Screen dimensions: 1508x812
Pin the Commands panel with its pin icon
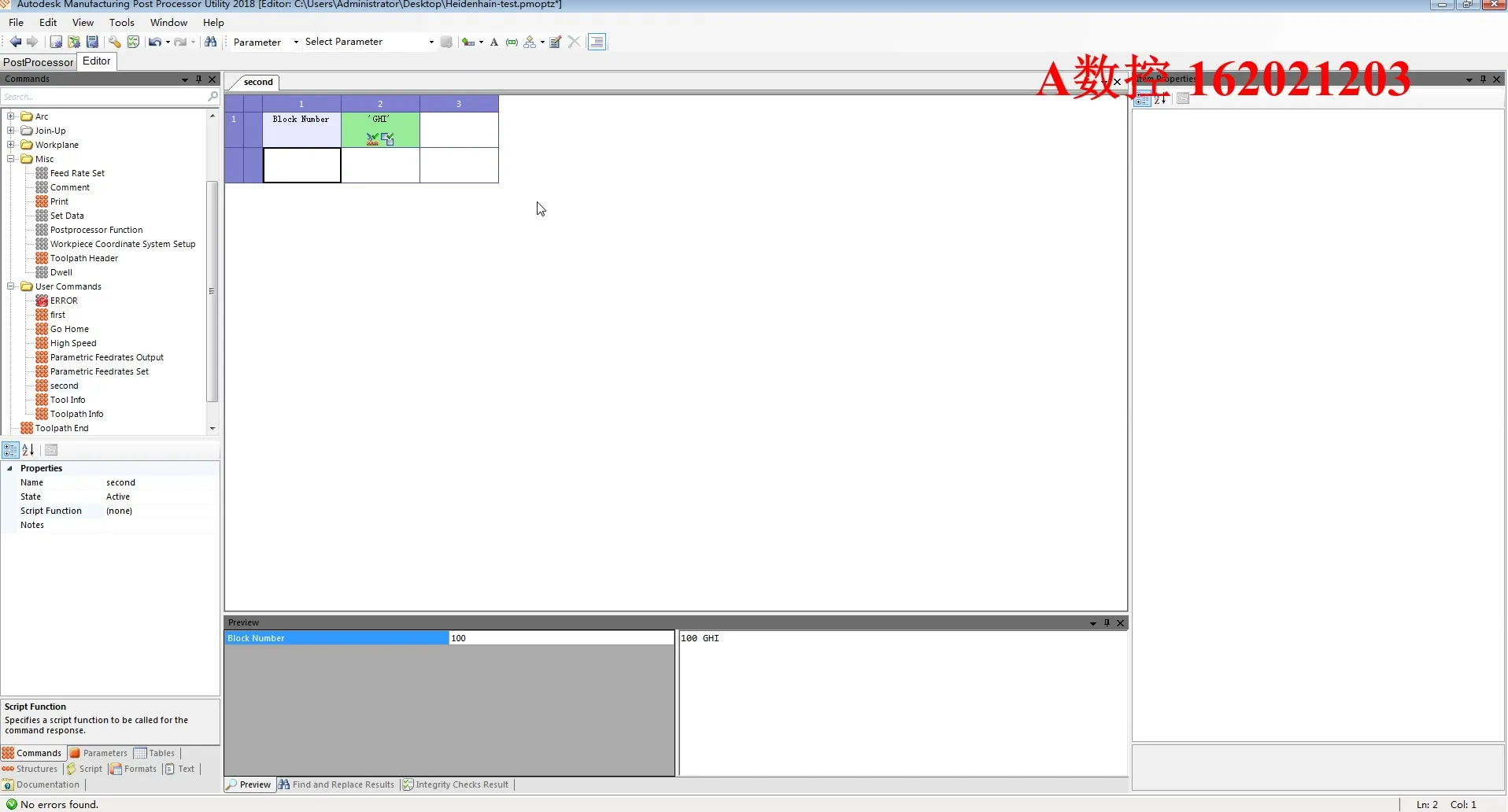[x=198, y=79]
